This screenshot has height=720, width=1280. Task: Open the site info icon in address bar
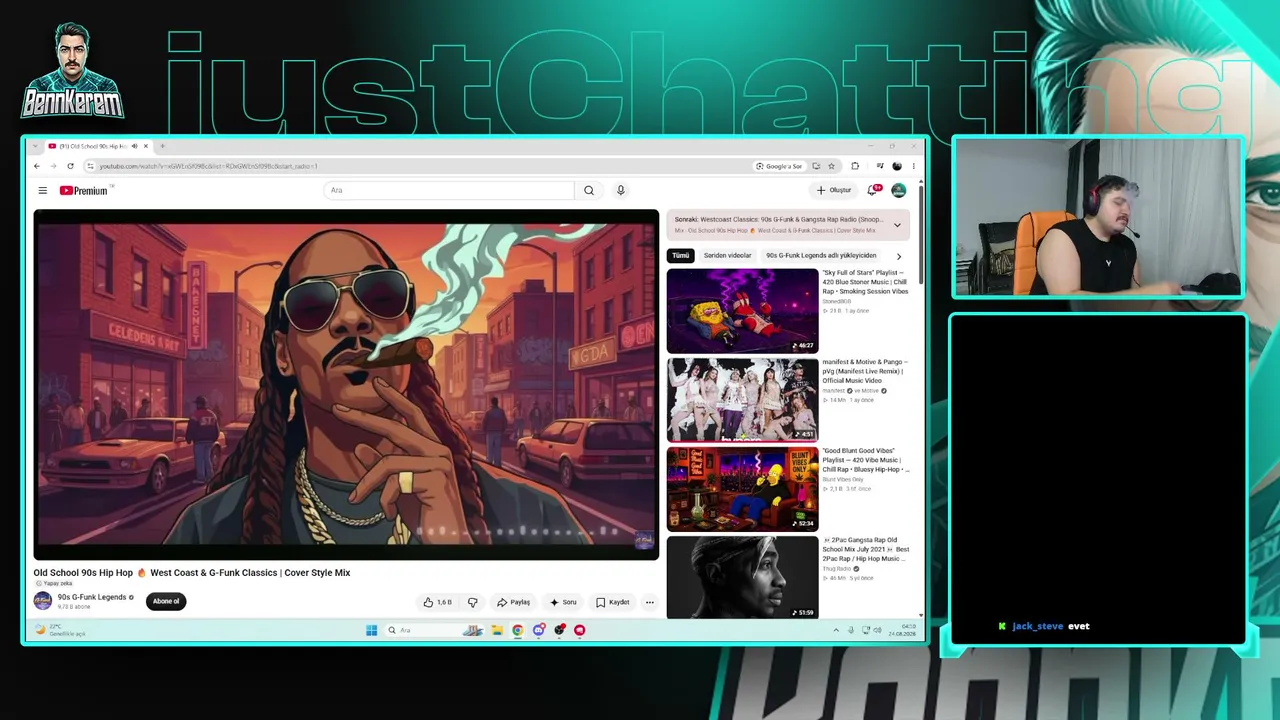(90, 166)
